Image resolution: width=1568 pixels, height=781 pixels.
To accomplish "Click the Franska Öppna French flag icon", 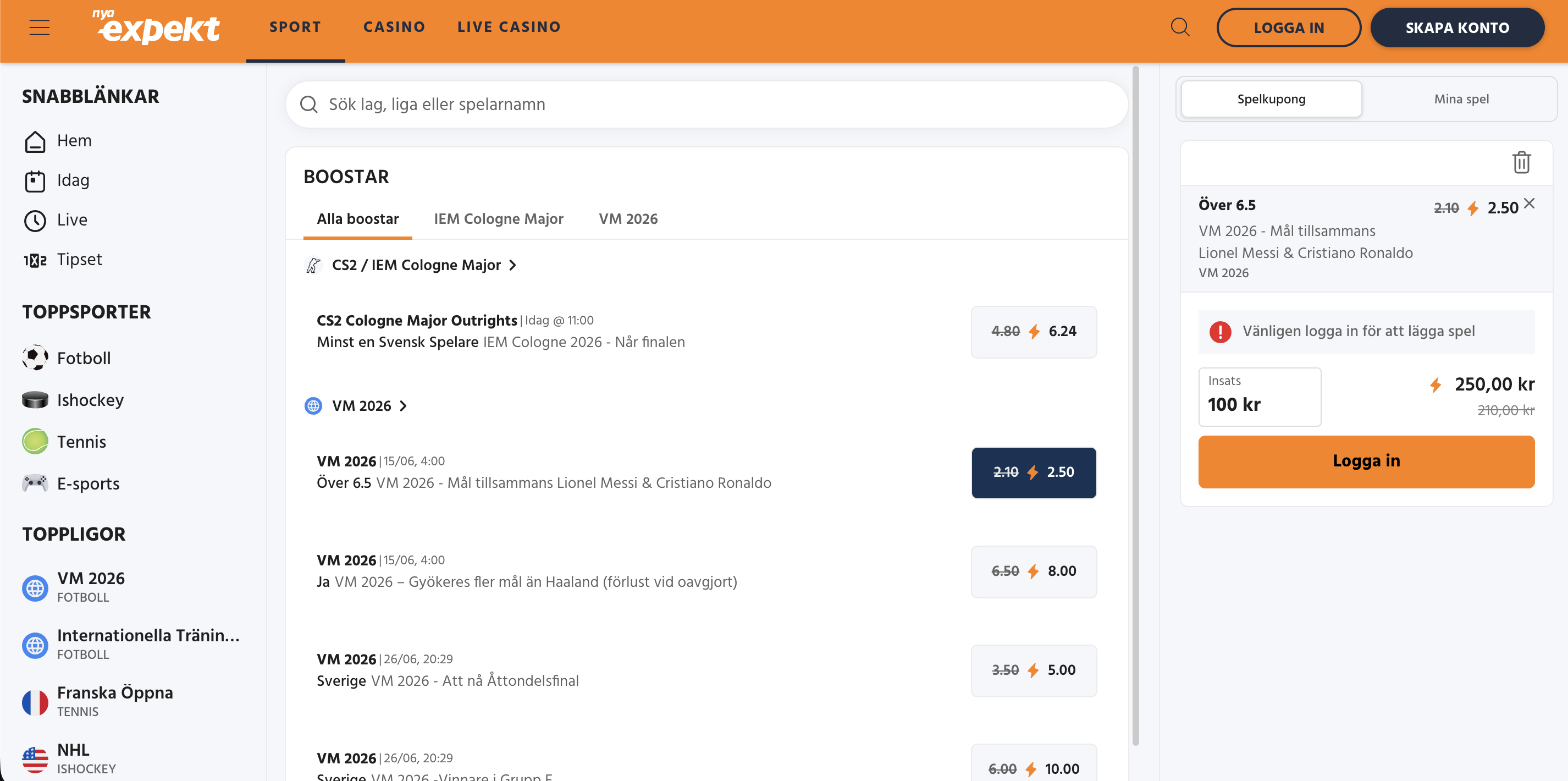I will (35, 702).
